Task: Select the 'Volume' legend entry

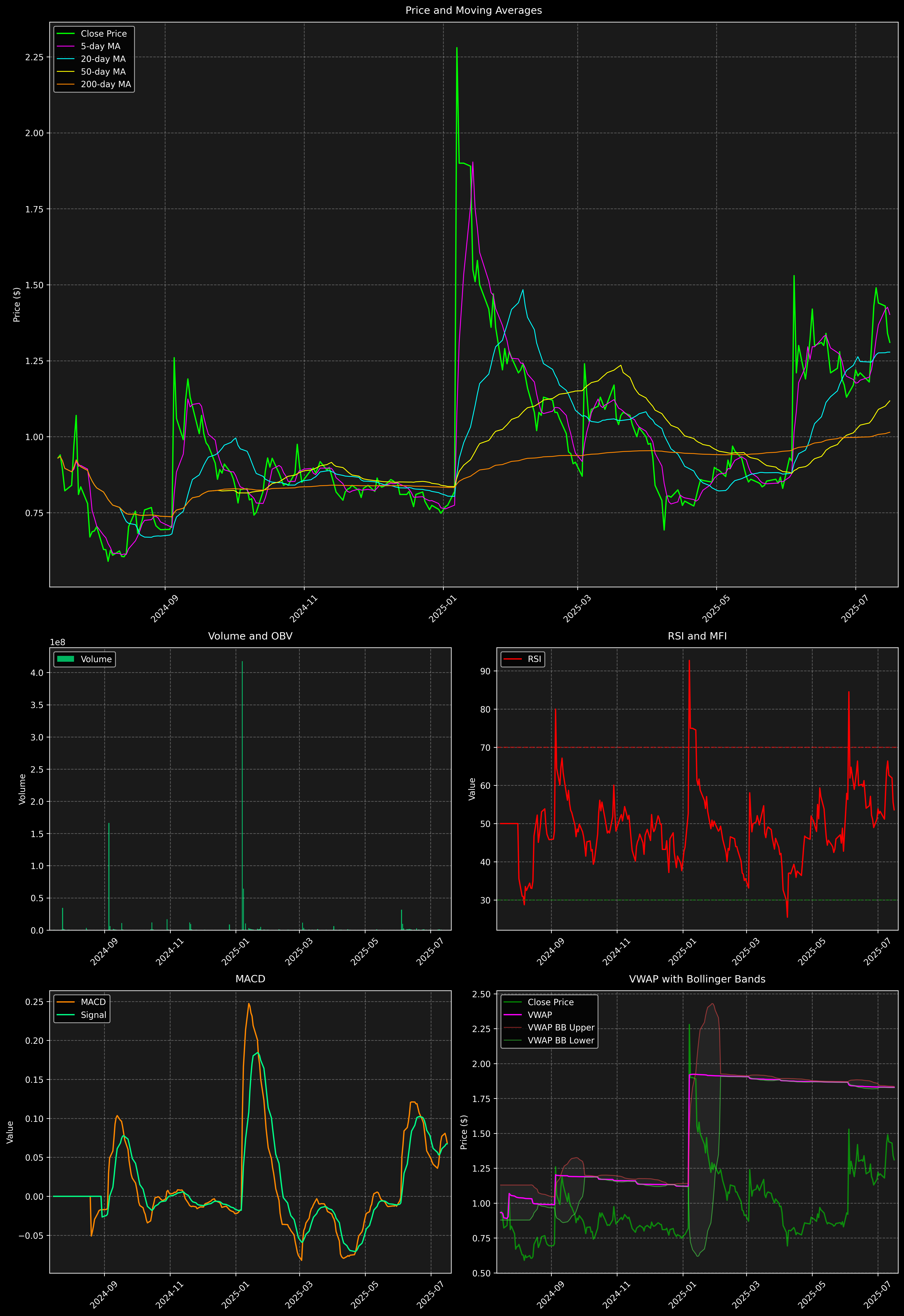Action: [96, 659]
